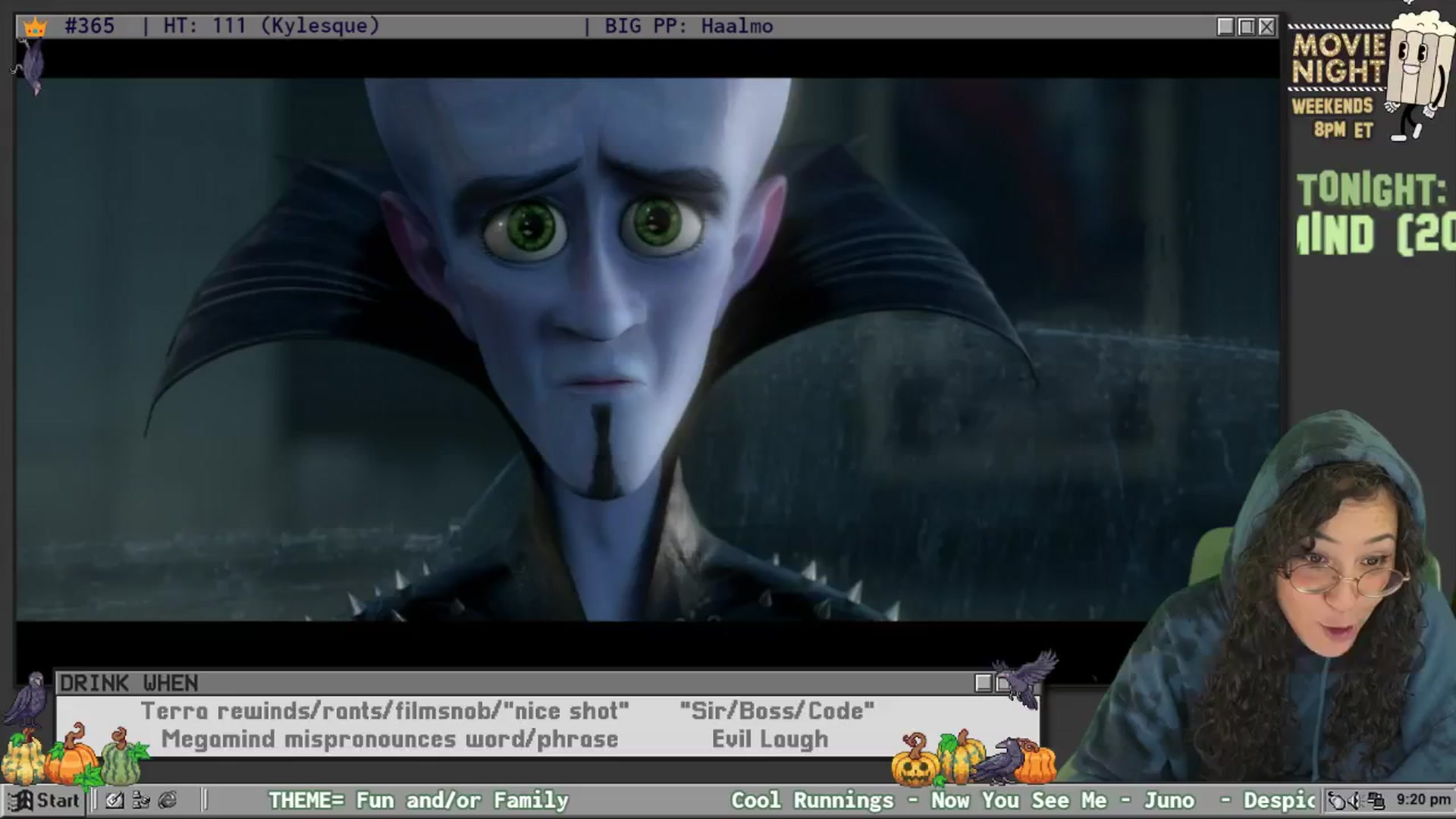Image resolution: width=1456 pixels, height=819 pixels.
Task: Click "Now You See Me" in ticker
Action: 1018,800
